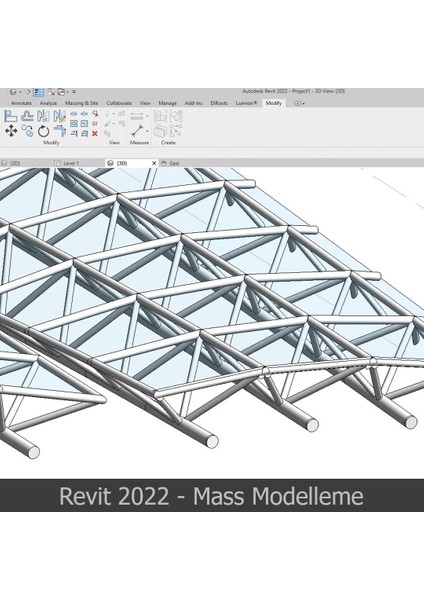Select the Scale tool
Screen dimensions: 424x600
pos(84,124)
